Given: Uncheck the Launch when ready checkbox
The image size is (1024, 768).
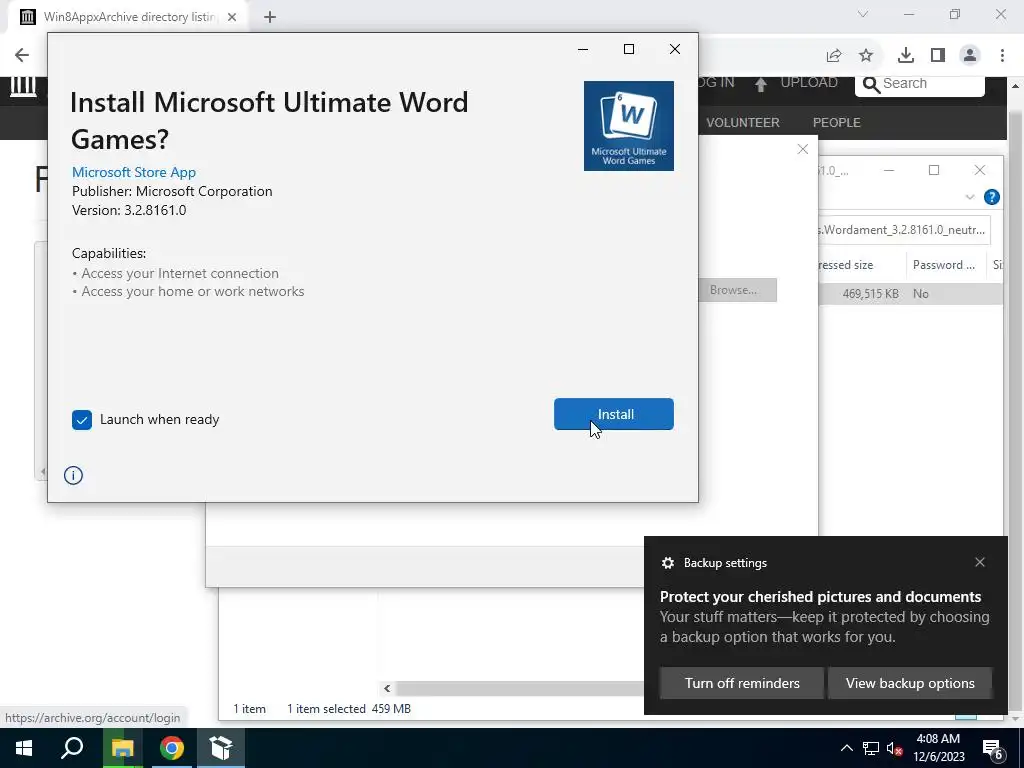Looking at the screenshot, I should point(82,420).
